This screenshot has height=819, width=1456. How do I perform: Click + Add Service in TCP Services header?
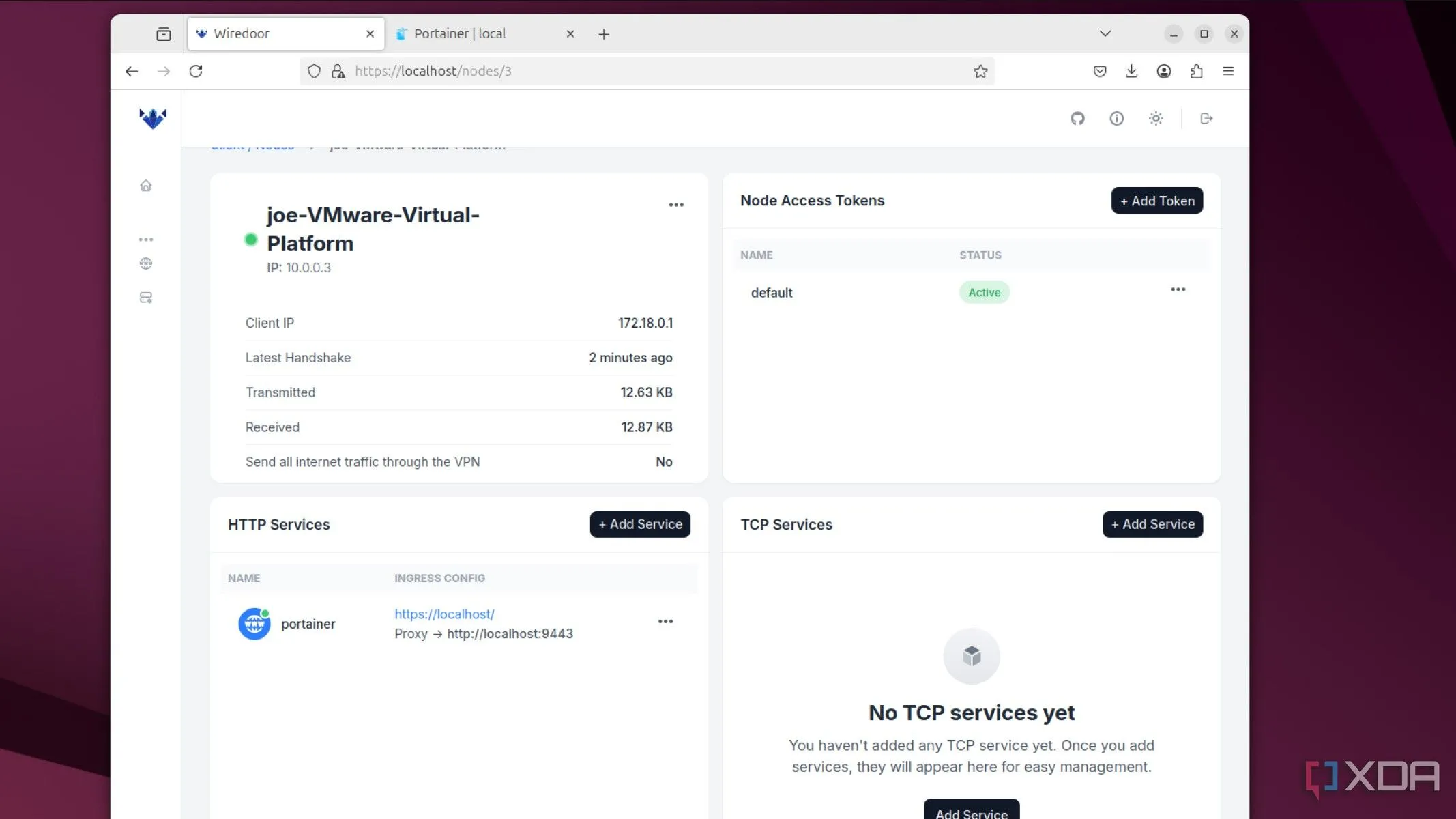pyautogui.click(x=1152, y=524)
